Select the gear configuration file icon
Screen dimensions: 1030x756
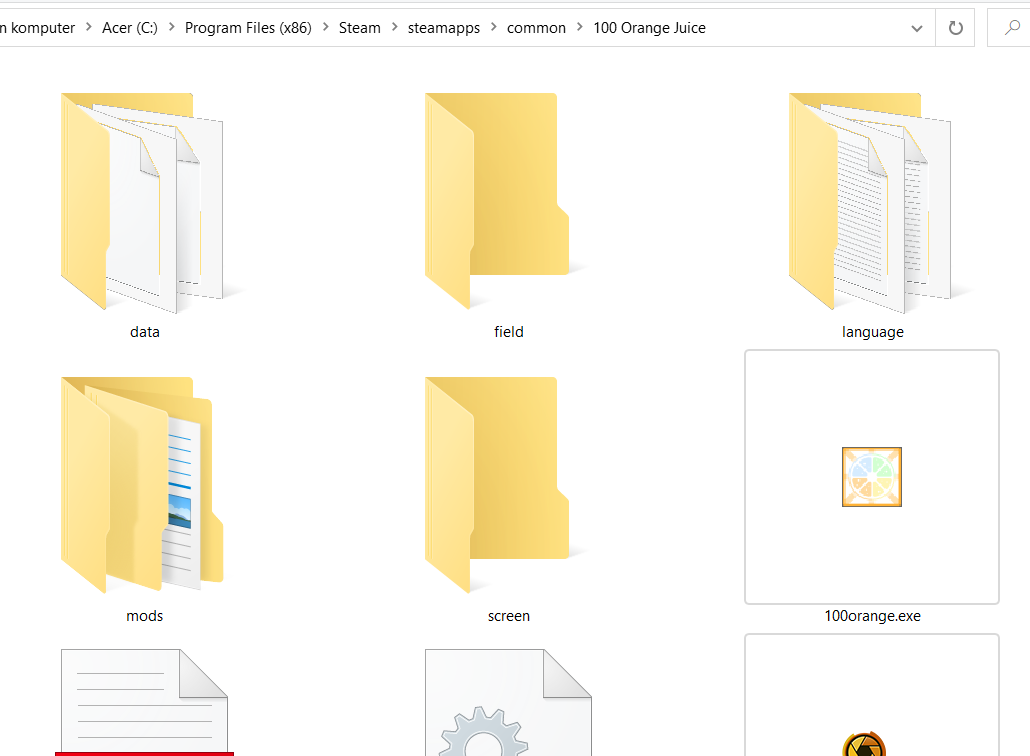tap(508, 702)
